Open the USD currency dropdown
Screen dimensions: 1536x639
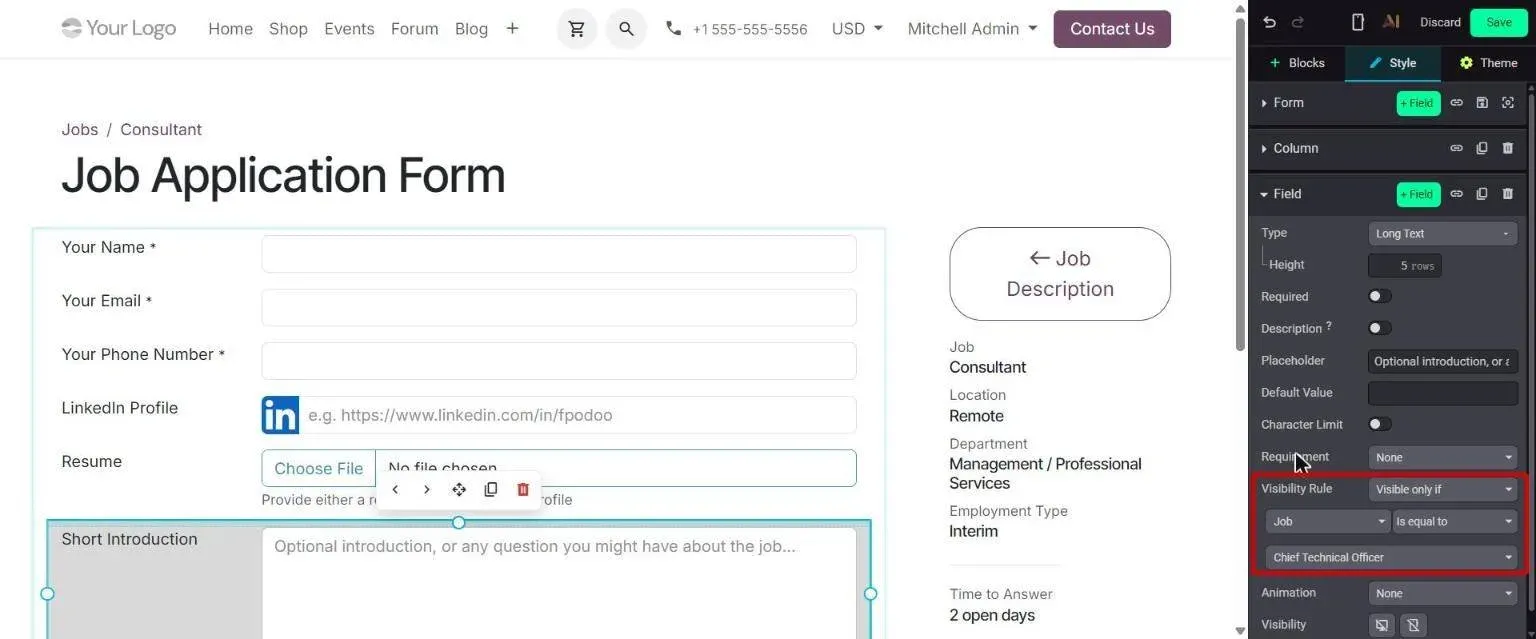tap(857, 29)
